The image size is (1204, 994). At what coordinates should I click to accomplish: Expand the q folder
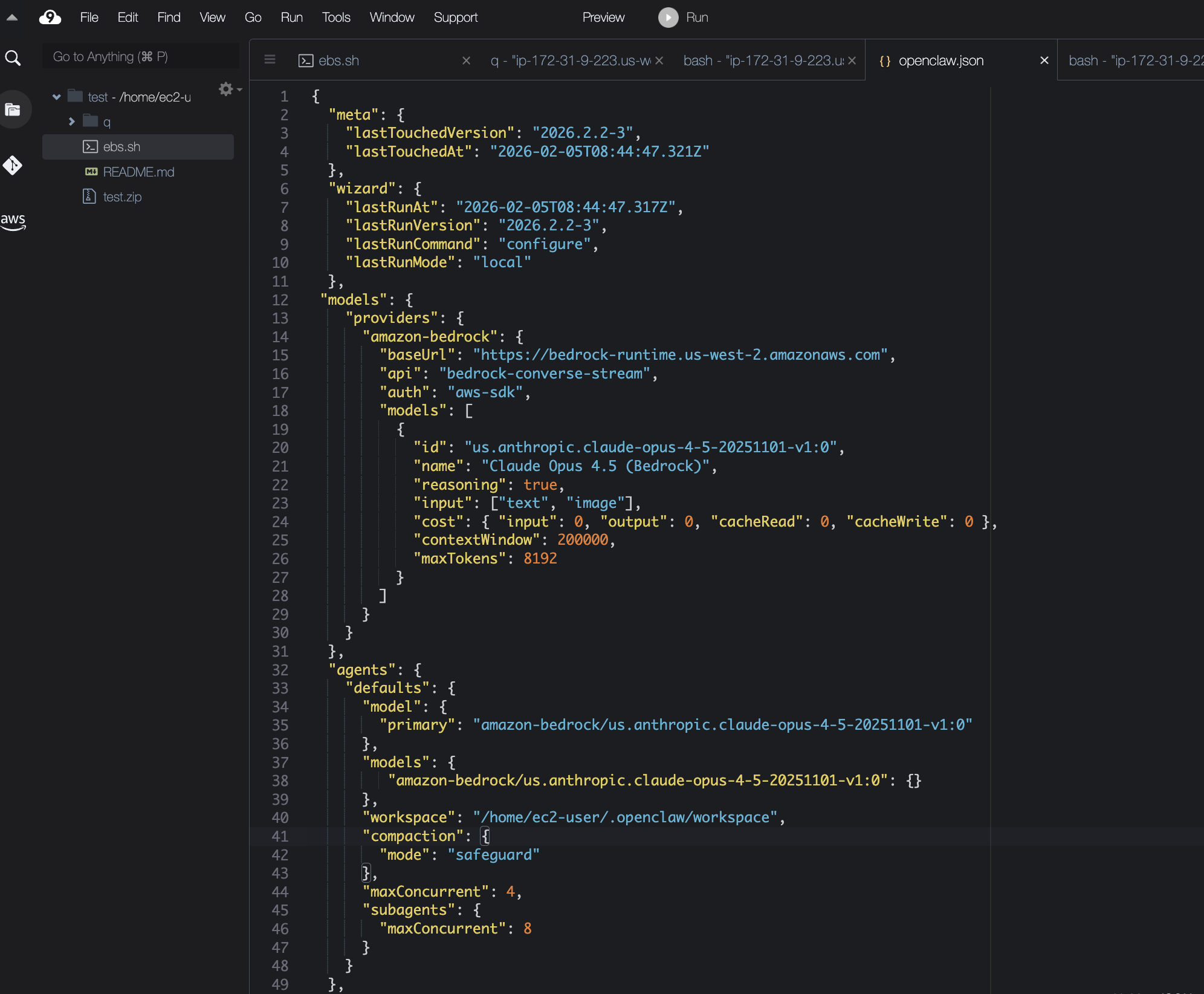click(72, 122)
